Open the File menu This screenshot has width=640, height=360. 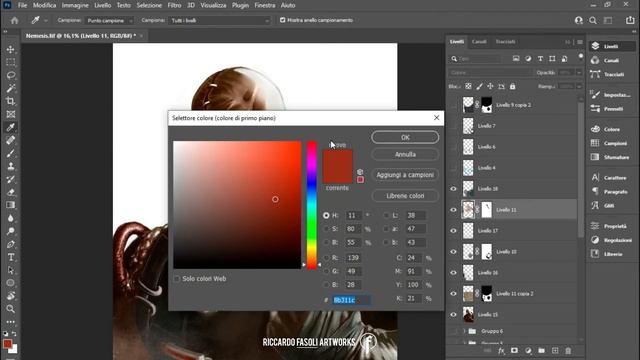pyautogui.click(x=22, y=5)
